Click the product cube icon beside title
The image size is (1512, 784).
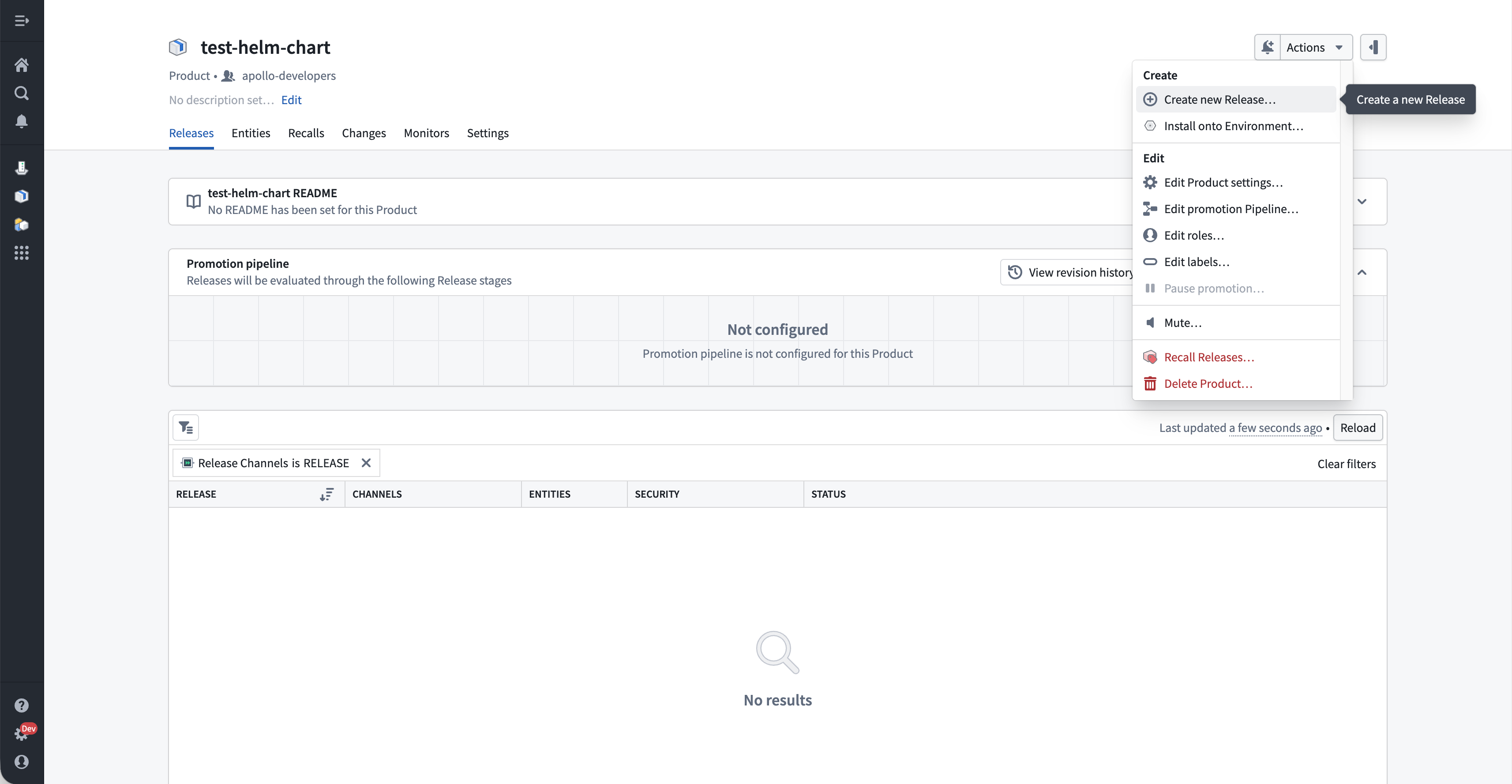178,47
